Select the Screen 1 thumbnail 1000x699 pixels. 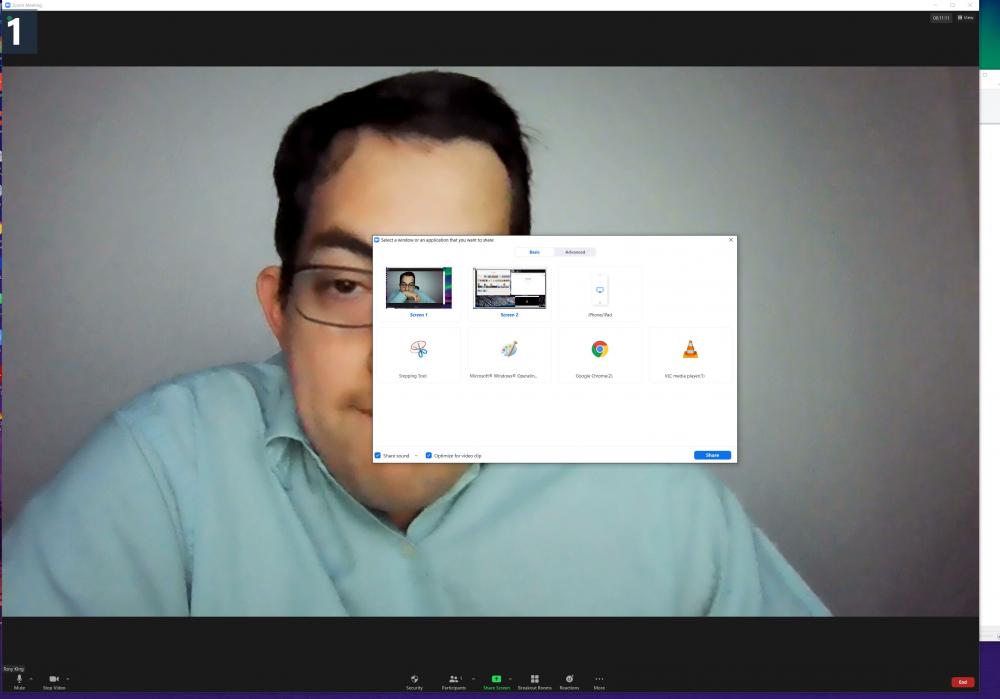click(x=418, y=289)
